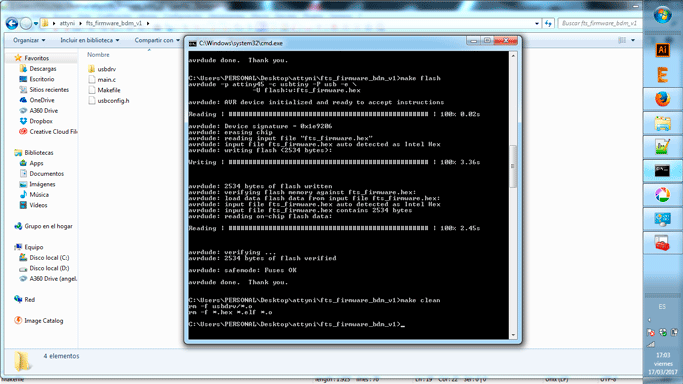Viewport: 683px width, 384px height.
Task: Click the cmd window scrollbar down arrow
Action: tap(513, 335)
